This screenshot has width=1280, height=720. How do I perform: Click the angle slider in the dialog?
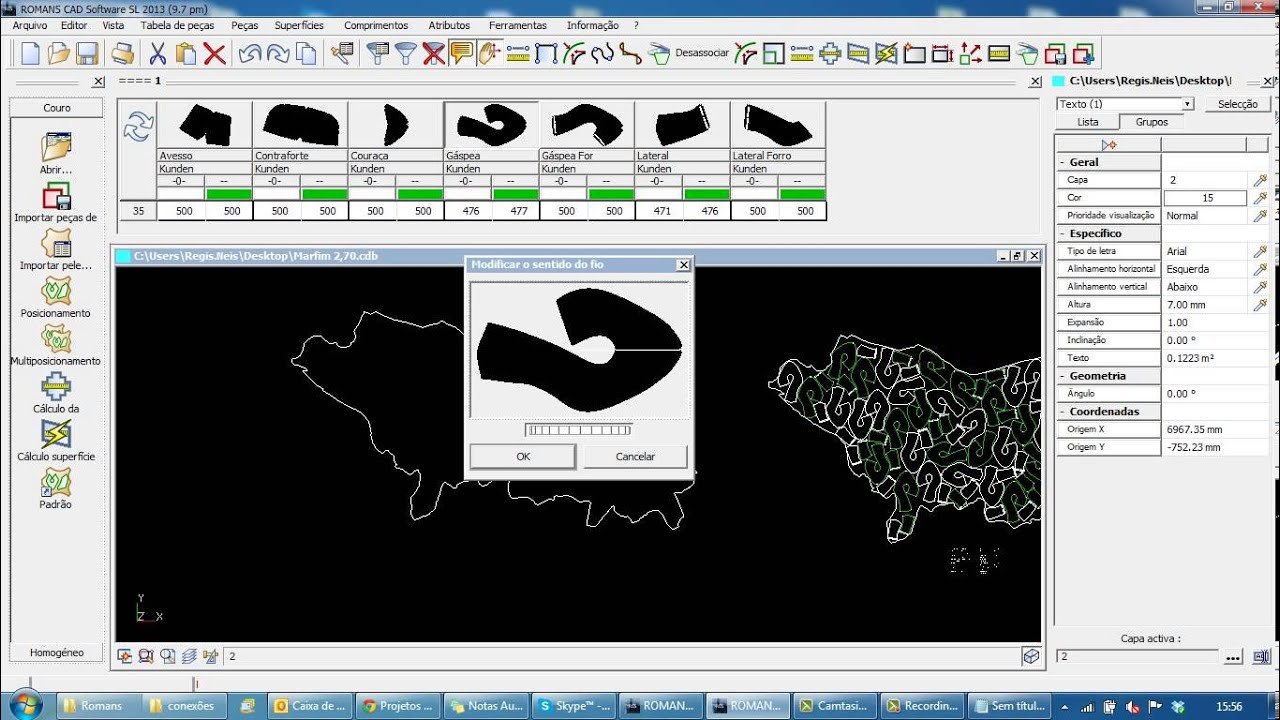(579, 430)
